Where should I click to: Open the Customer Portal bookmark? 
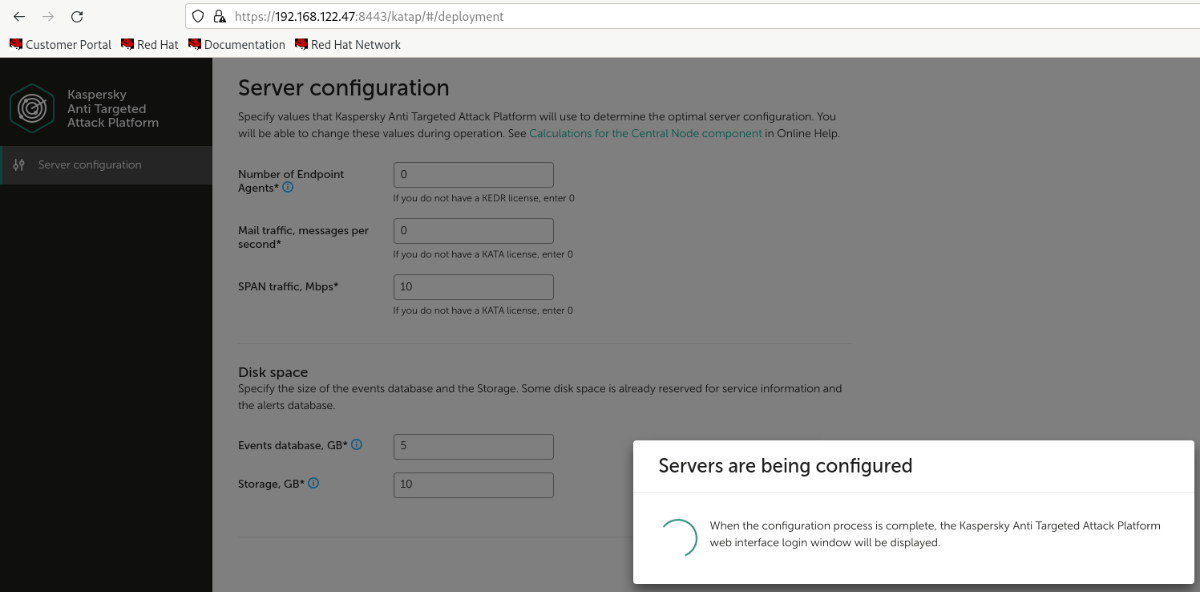click(x=61, y=45)
